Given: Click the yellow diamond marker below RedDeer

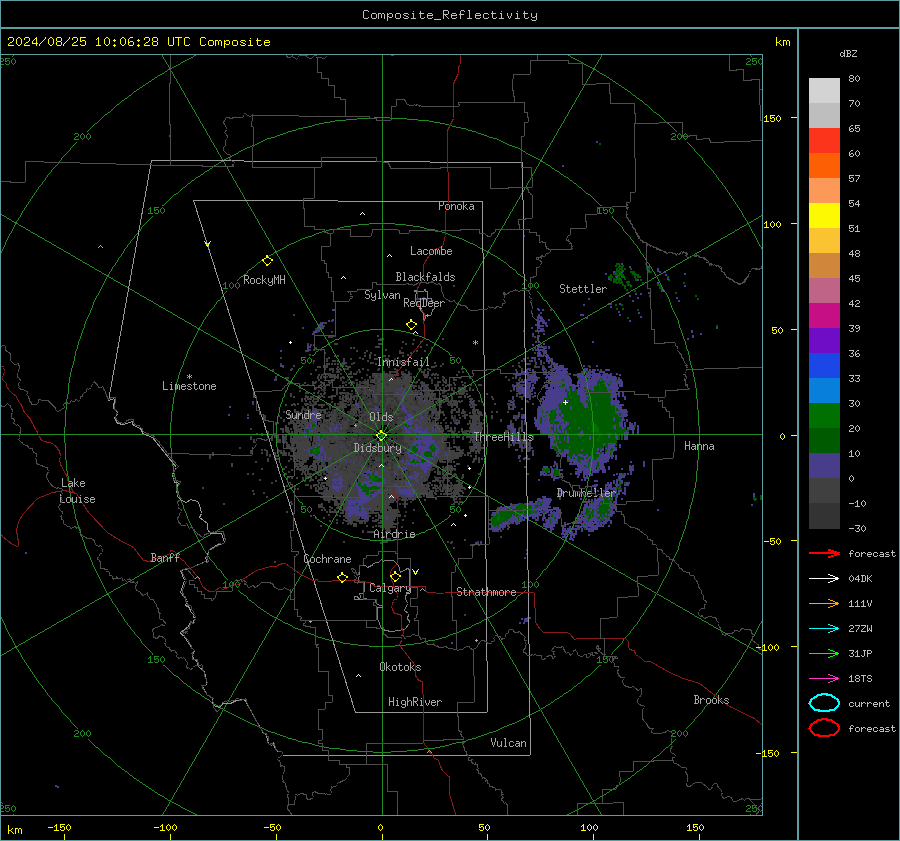Looking at the screenshot, I should [412, 325].
